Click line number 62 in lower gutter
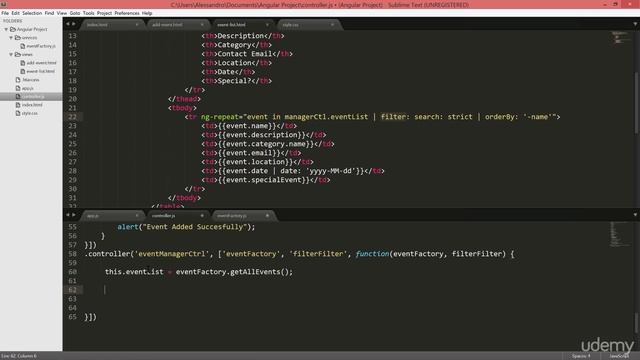This screenshot has width=640, height=360. pos(72,290)
